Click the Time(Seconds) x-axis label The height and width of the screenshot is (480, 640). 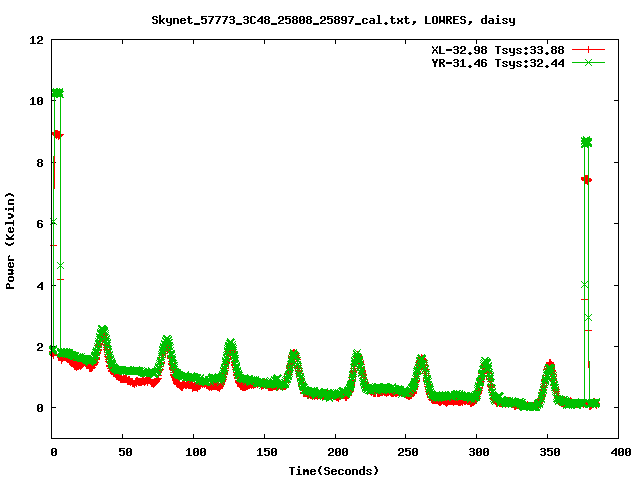[x=335, y=470]
